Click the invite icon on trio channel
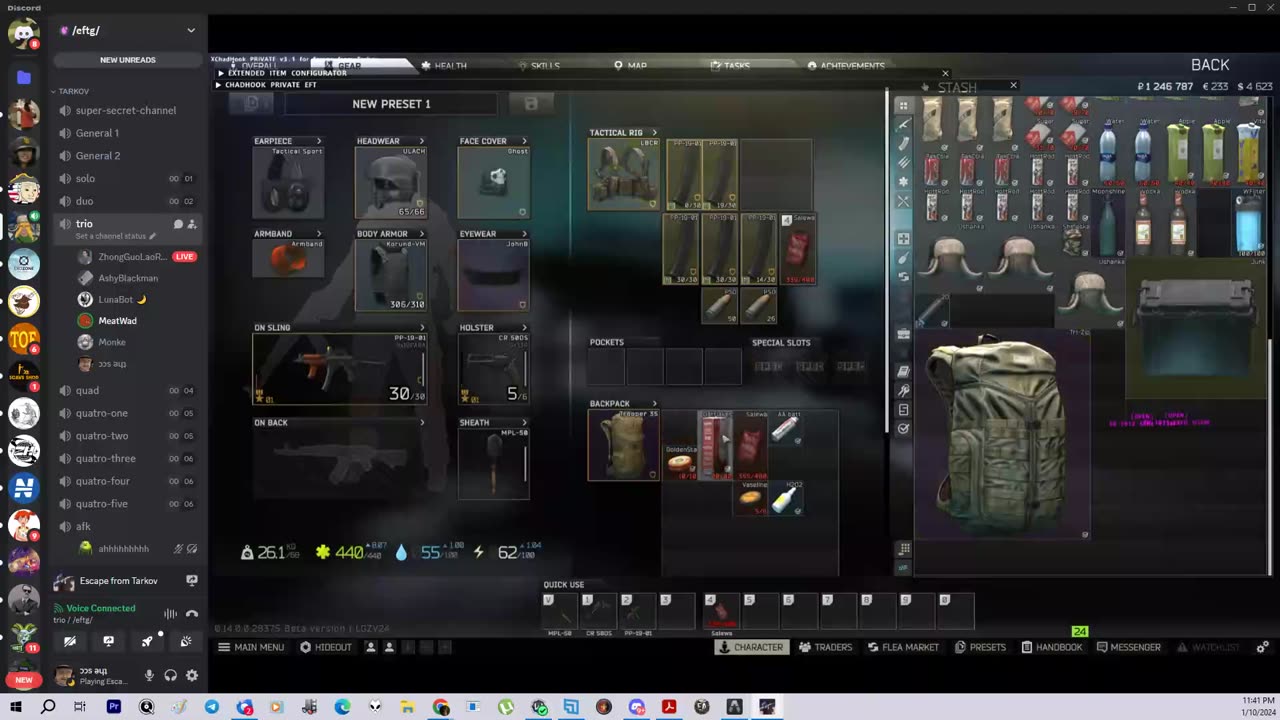This screenshot has width=1280, height=720. 192,224
